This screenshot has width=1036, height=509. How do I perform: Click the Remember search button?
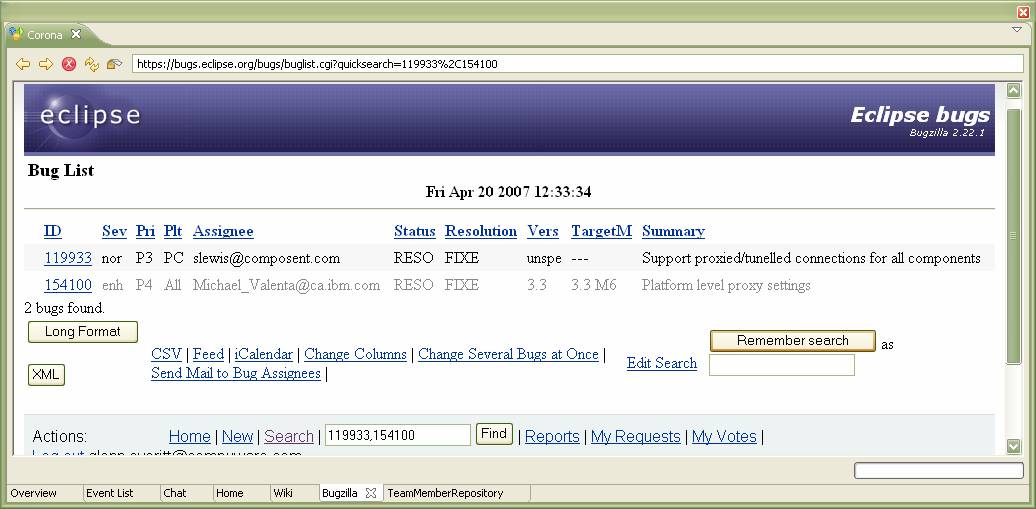793,341
